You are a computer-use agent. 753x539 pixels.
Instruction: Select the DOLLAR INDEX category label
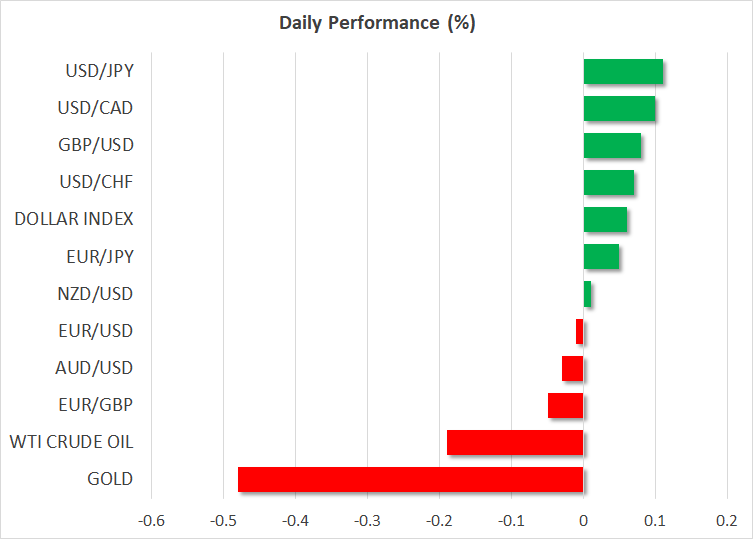[x=75, y=219]
